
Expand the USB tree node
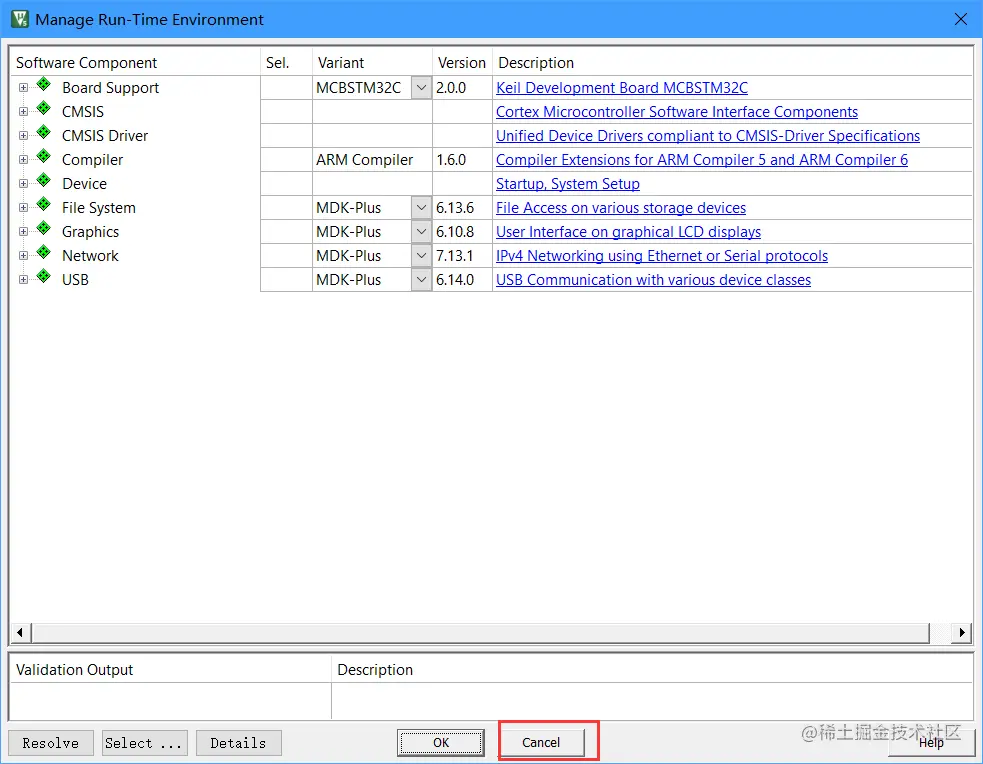tap(23, 280)
